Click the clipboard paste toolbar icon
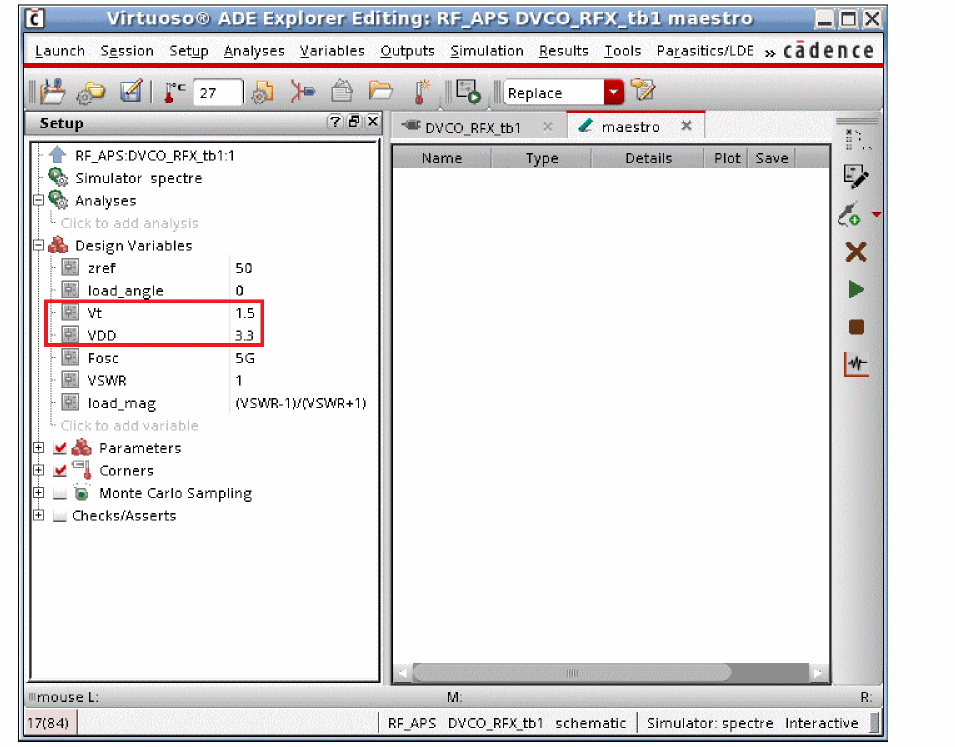Viewport: 955px width, 747px height. pyautogui.click(x=342, y=91)
